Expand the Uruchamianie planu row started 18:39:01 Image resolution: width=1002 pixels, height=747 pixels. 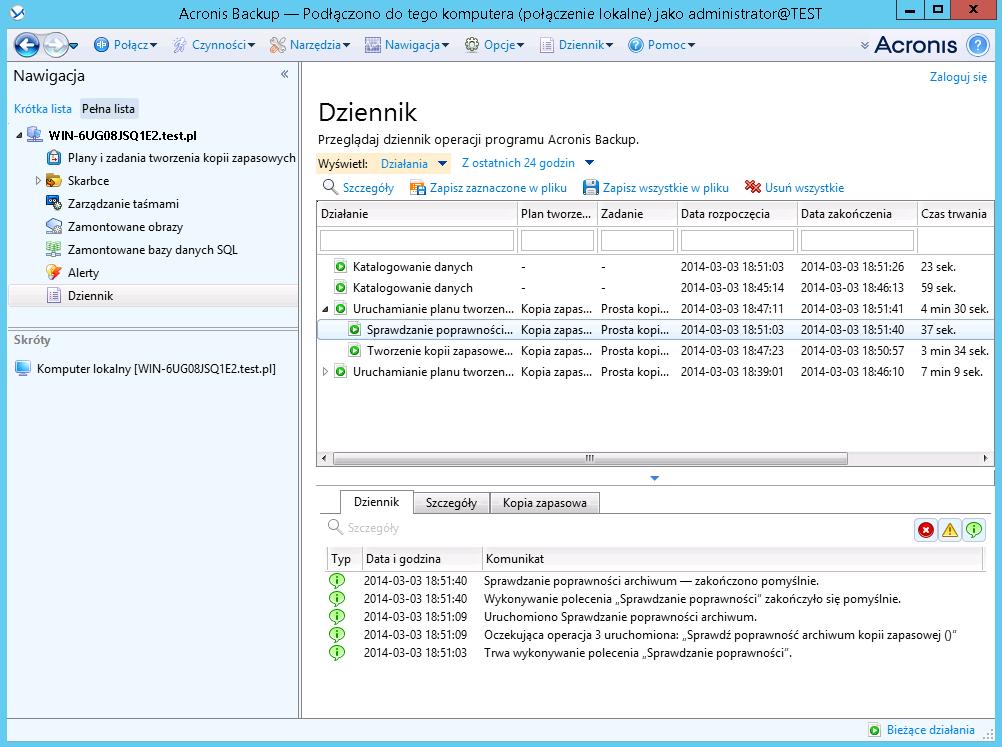click(325, 371)
